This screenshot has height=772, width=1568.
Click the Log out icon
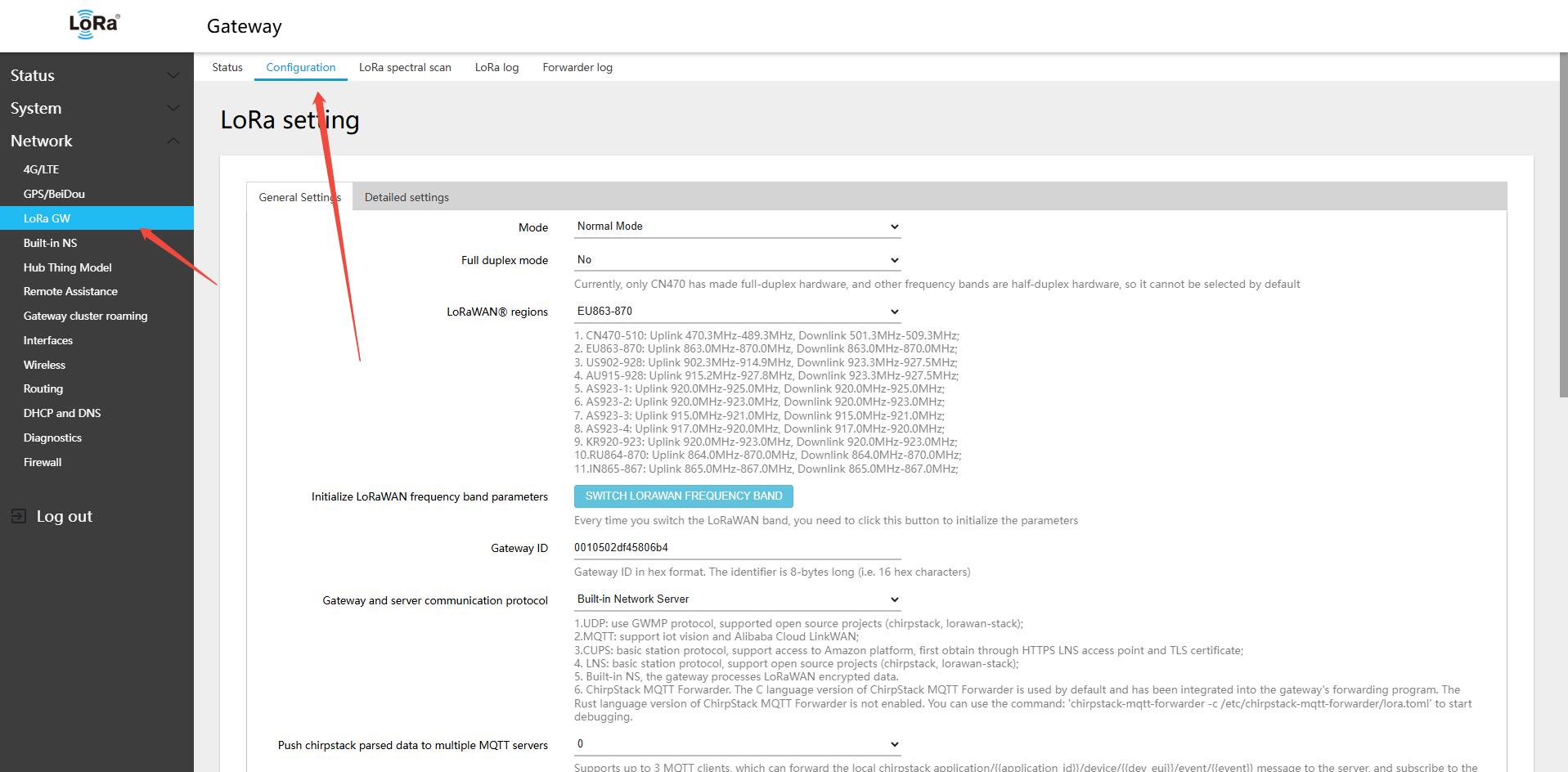[x=18, y=516]
